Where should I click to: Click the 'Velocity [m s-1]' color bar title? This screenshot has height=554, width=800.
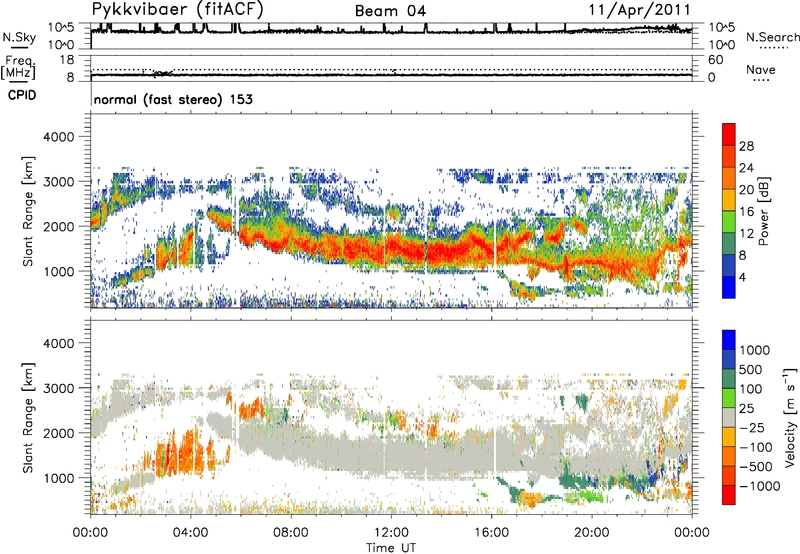click(x=790, y=417)
